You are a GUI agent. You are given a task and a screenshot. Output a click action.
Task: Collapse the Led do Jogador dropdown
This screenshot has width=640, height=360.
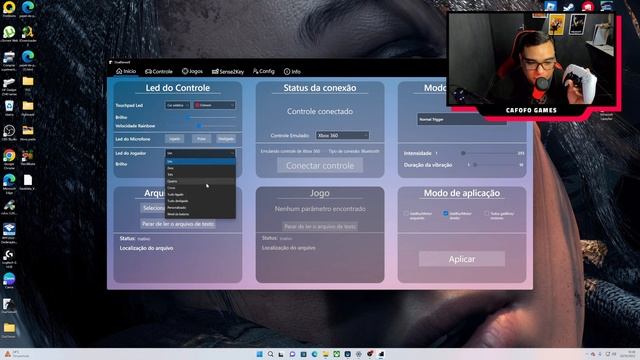tap(200, 153)
